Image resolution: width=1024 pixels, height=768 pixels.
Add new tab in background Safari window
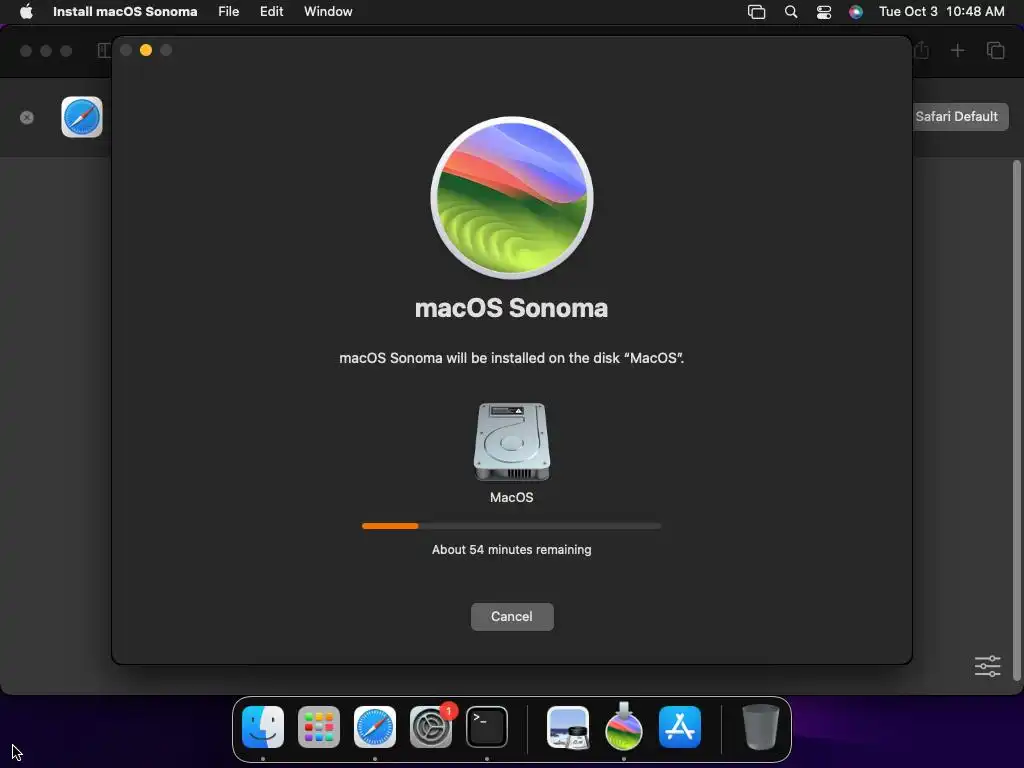click(957, 50)
